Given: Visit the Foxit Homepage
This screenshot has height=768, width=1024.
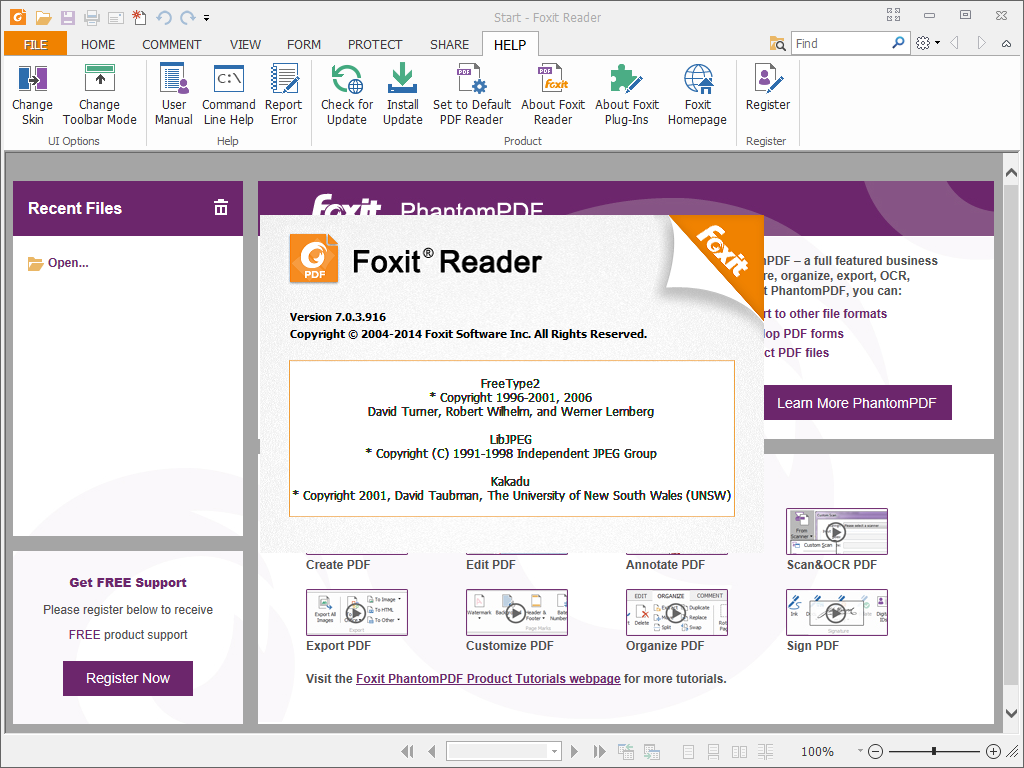Looking at the screenshot, I should click(697, 93).
